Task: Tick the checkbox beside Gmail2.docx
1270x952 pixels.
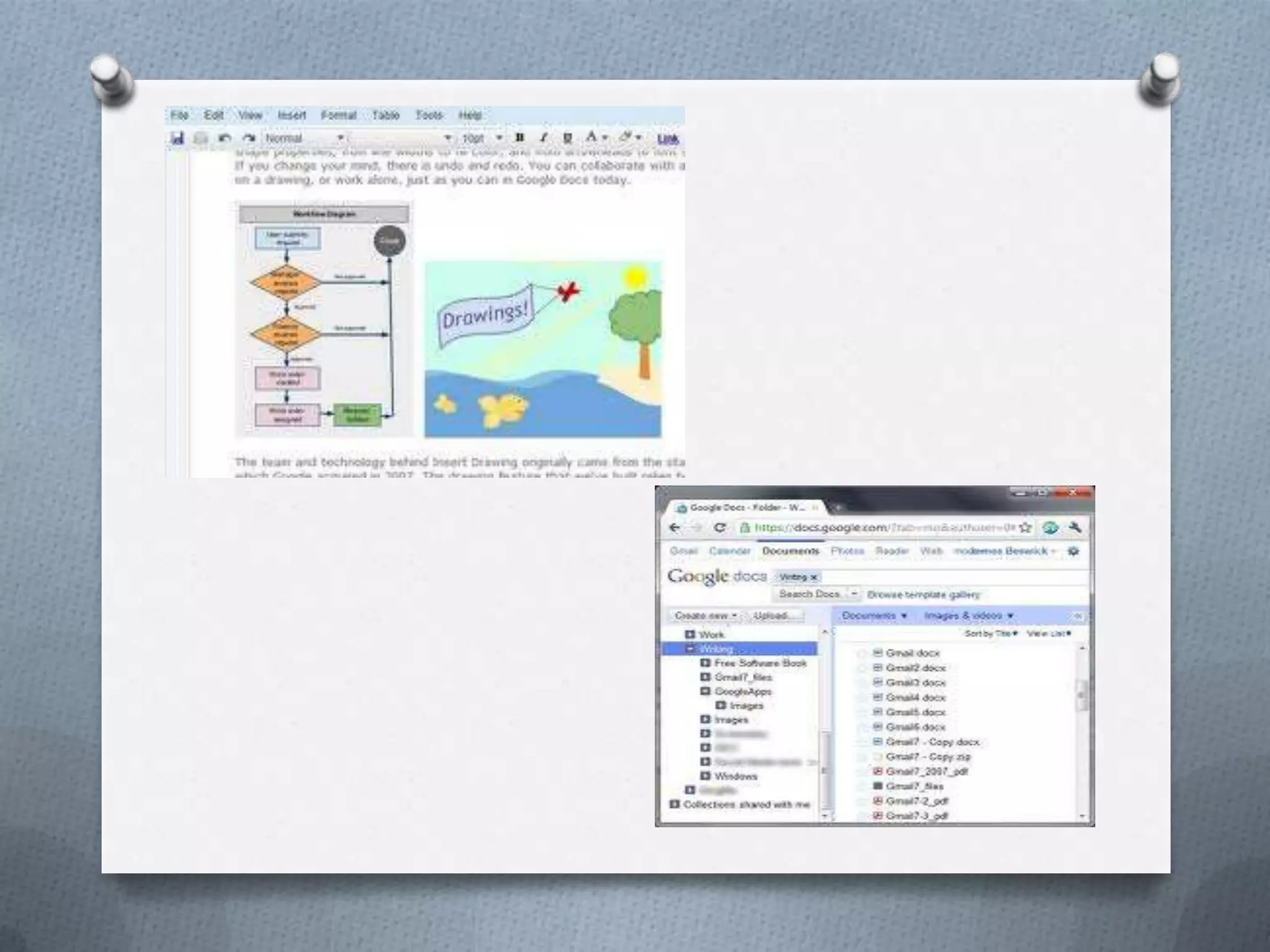Action: (861, 668)
